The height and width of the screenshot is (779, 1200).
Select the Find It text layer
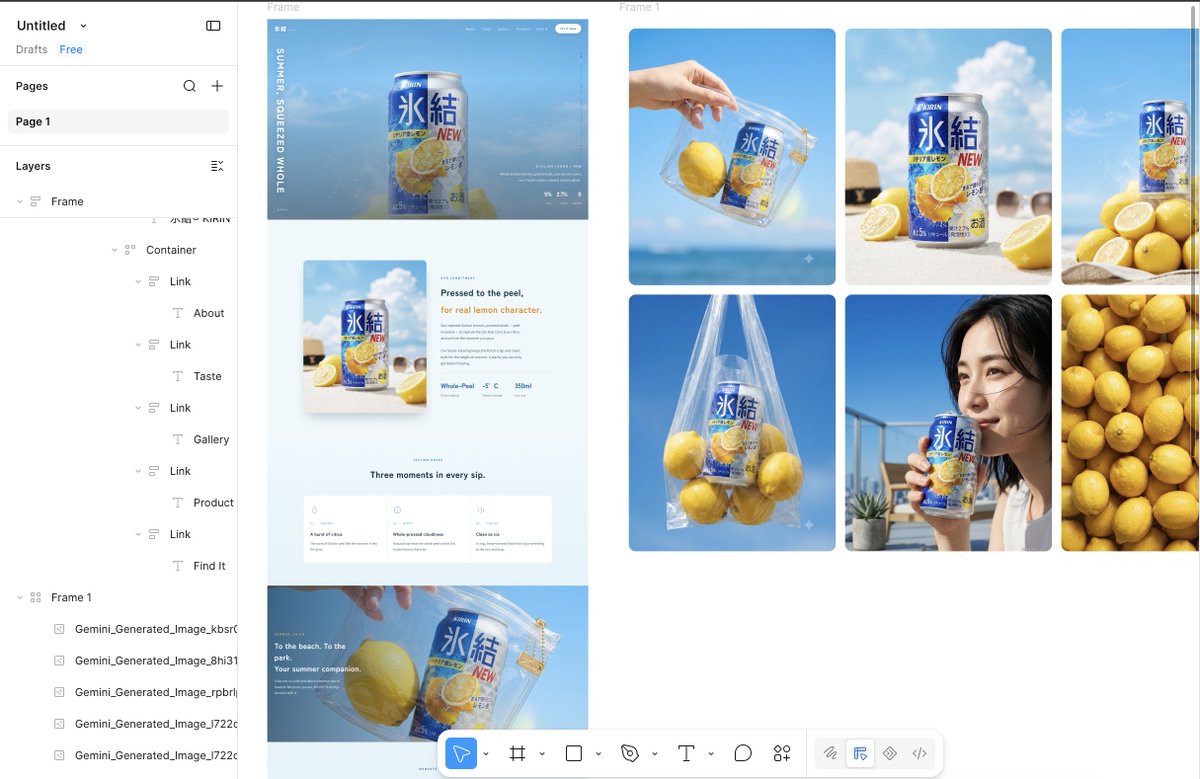pos(209,566)
